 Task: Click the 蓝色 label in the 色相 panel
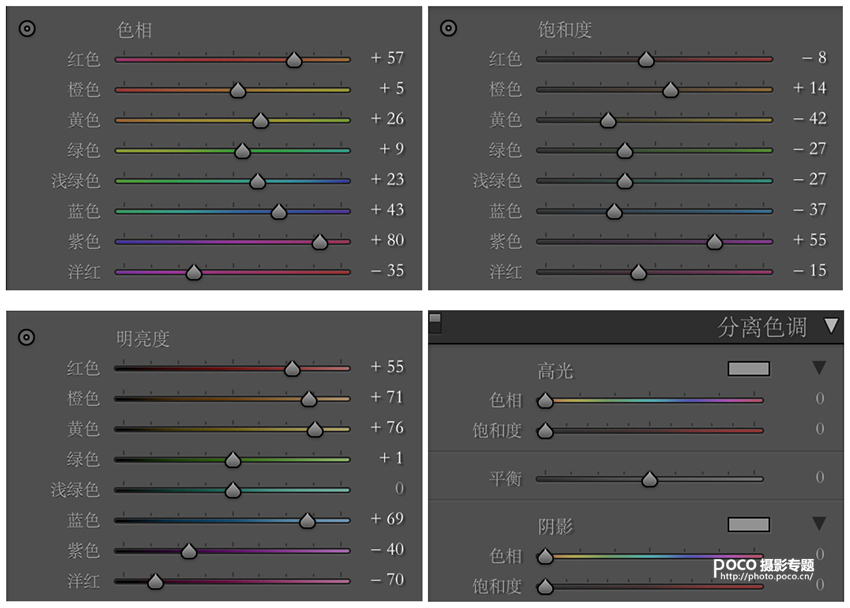point(83,211)
